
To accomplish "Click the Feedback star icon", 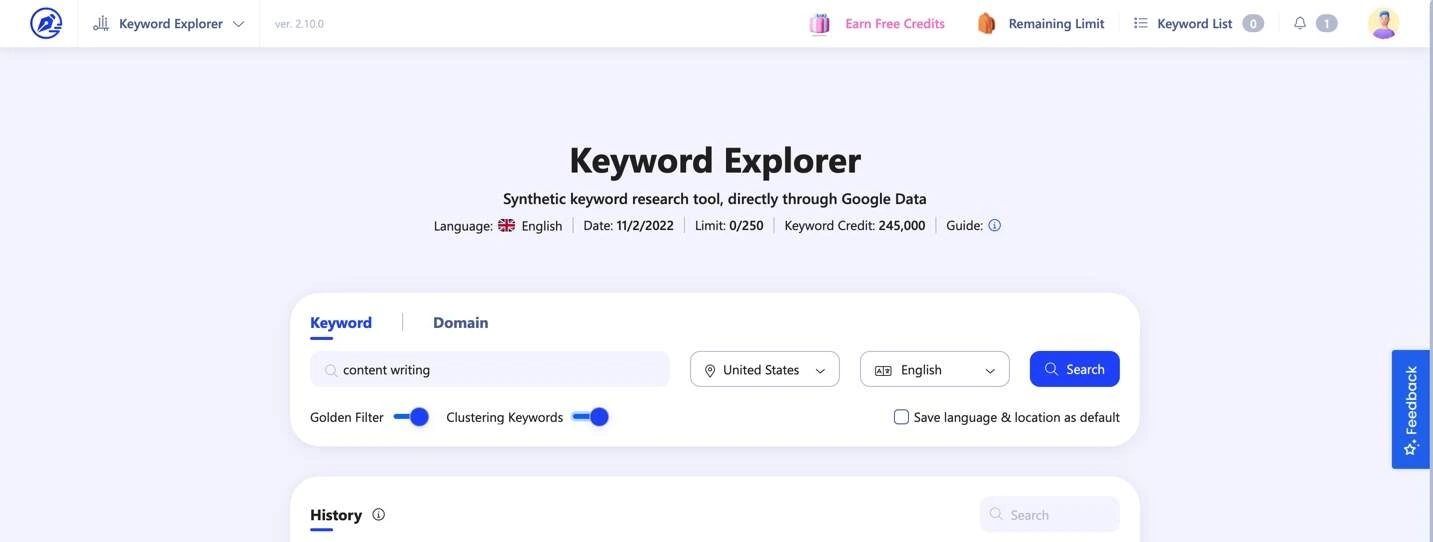I will click(x=1411, y=448).
